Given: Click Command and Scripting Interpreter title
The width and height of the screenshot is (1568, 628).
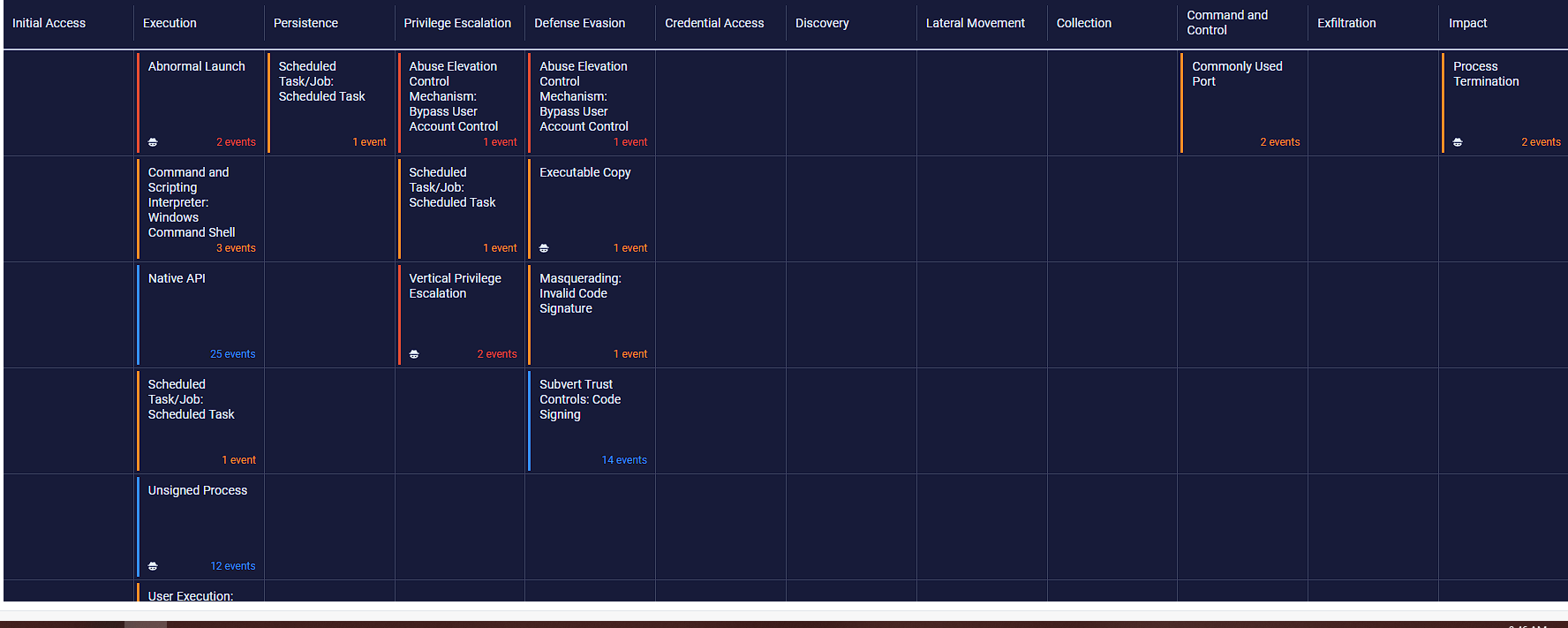Looking at the screenshot, I should click(192, 202).
